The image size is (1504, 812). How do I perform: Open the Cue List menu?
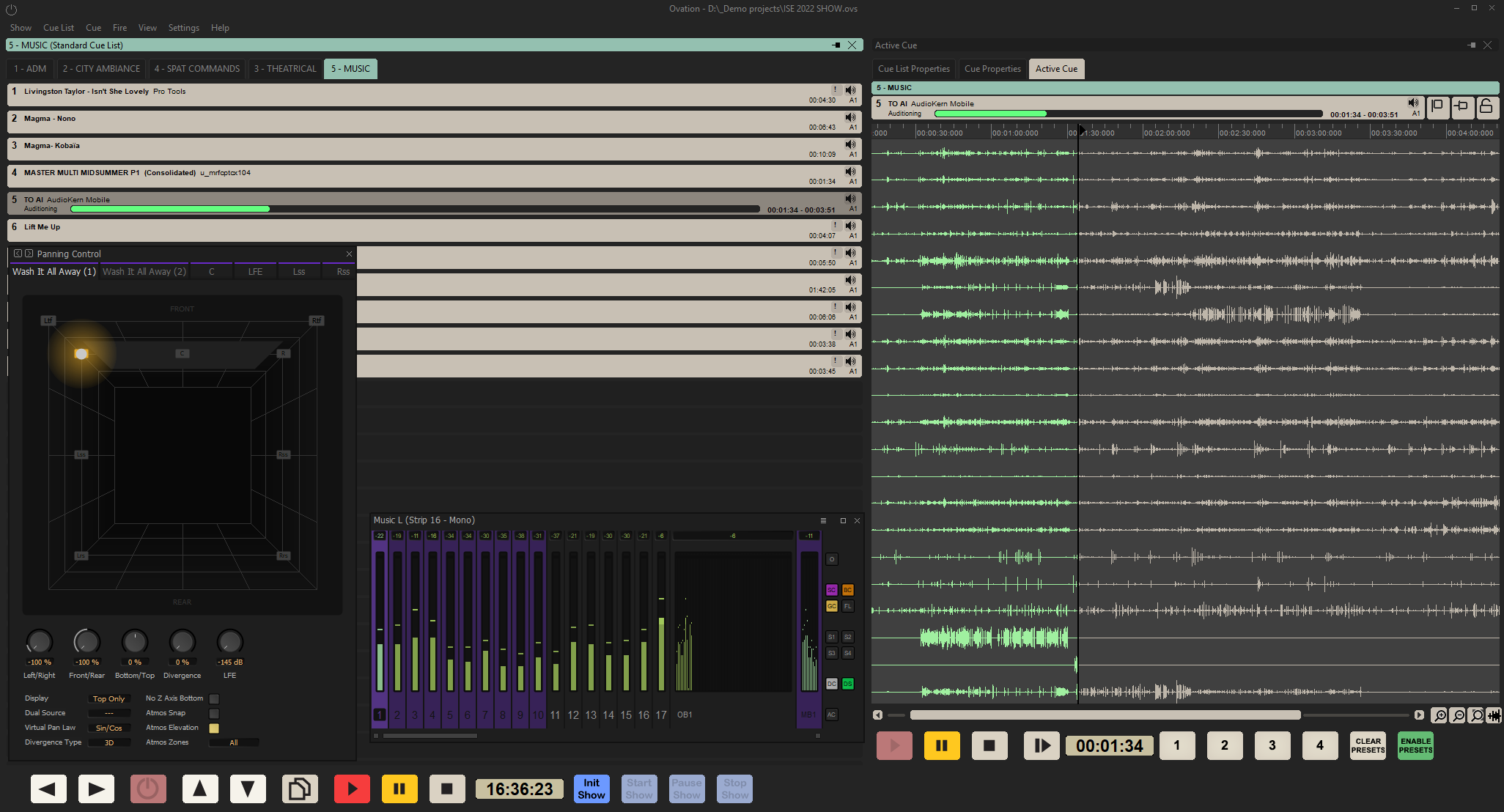click(58, 28)
